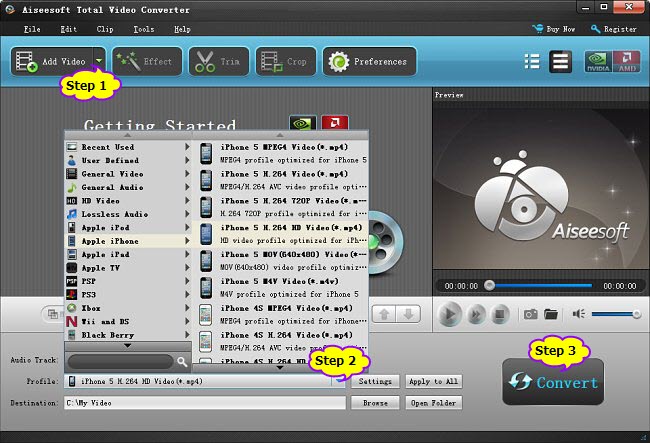The width and height of the screenshot is (650, 443).
Task: Expand the Recent Used category
Action: pos(128,147)
